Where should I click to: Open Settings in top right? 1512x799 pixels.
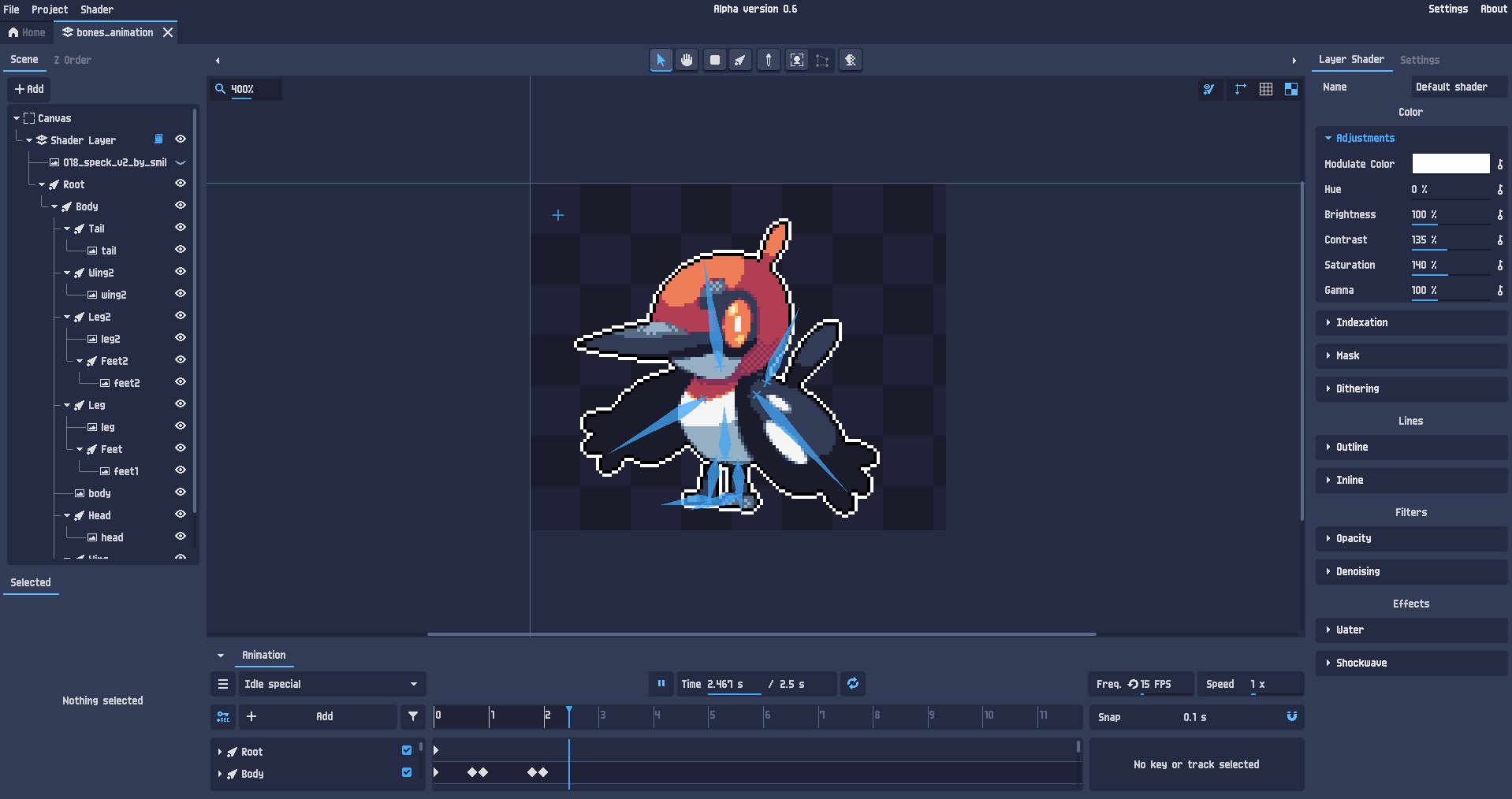click(1447, 9)
